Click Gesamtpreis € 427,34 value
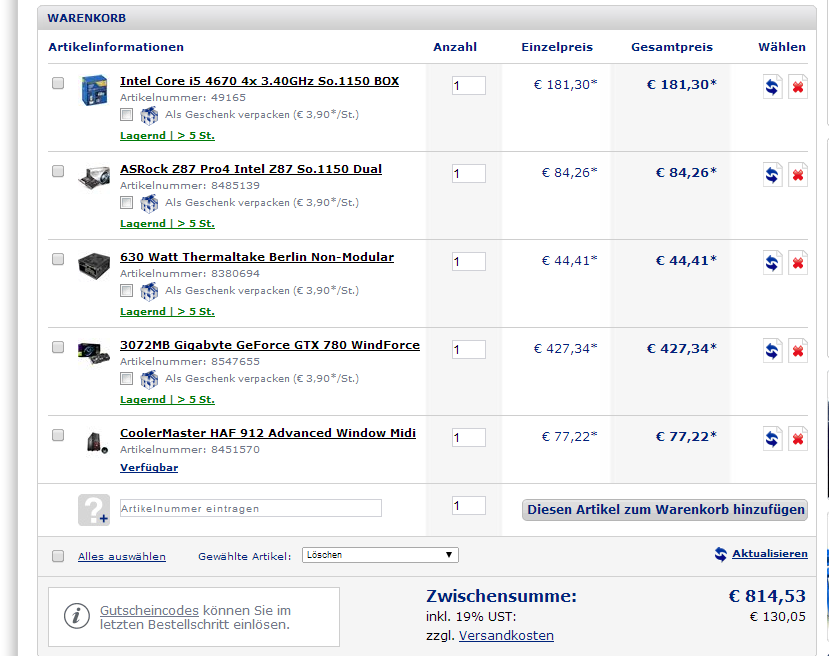829x656 pixels. 681,349
